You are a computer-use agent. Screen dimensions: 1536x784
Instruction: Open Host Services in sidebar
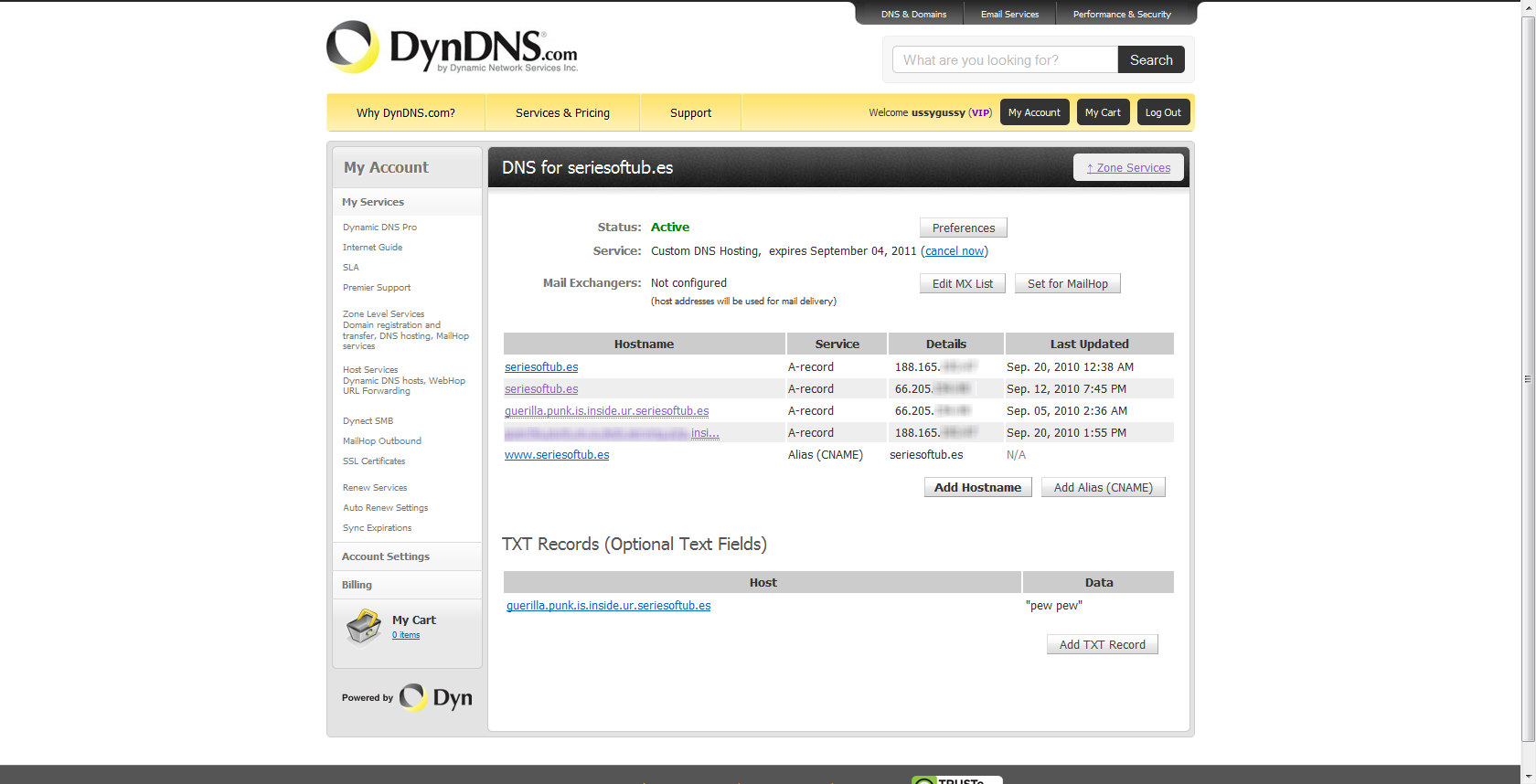click(x=370, y=369)
